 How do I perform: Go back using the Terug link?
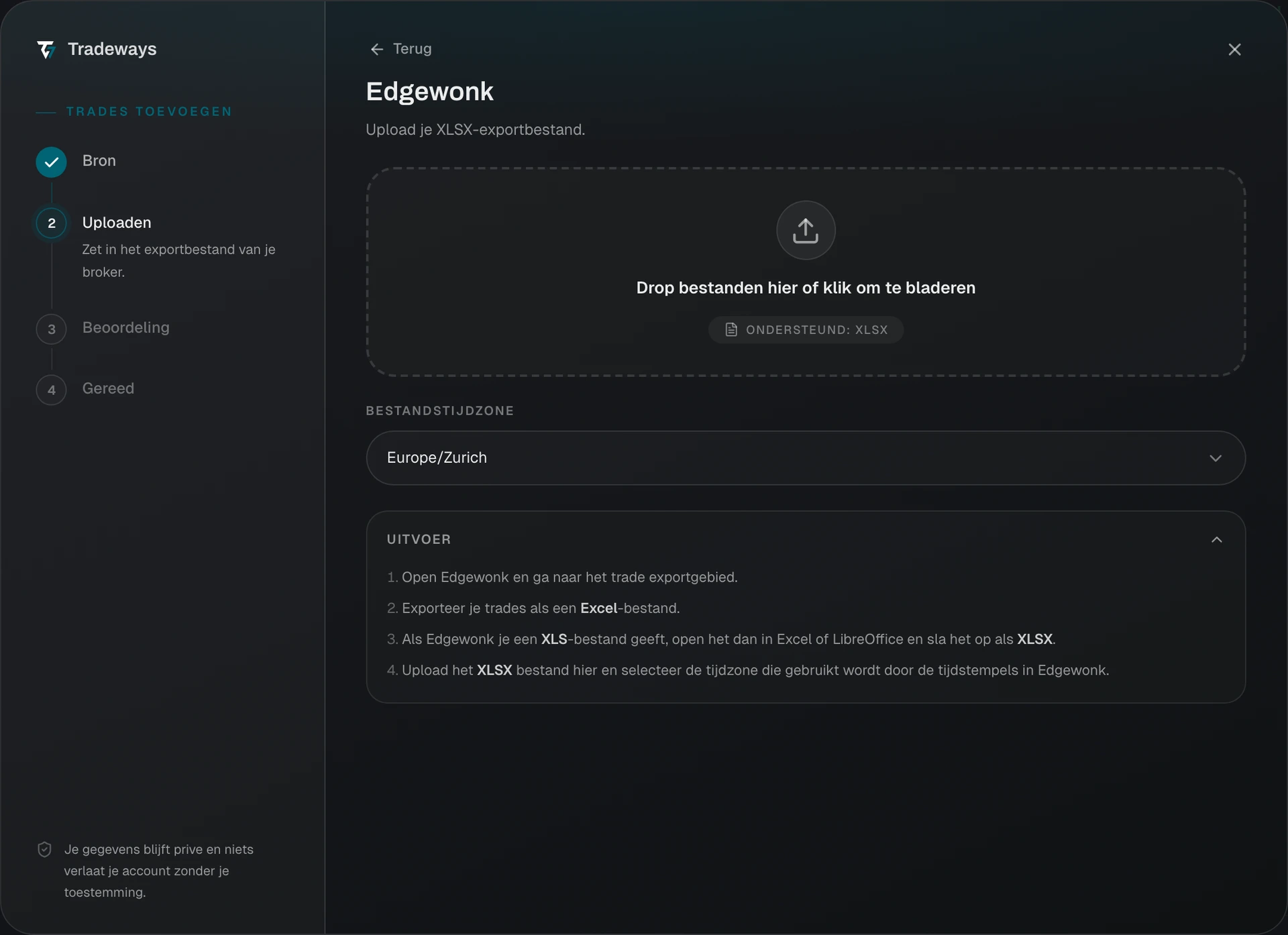click(x=401, y=49)
